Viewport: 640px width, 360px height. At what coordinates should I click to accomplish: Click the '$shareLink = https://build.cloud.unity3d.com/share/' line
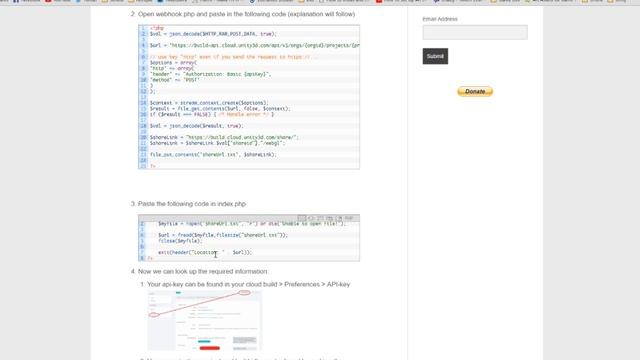click(x=224, y=137)
